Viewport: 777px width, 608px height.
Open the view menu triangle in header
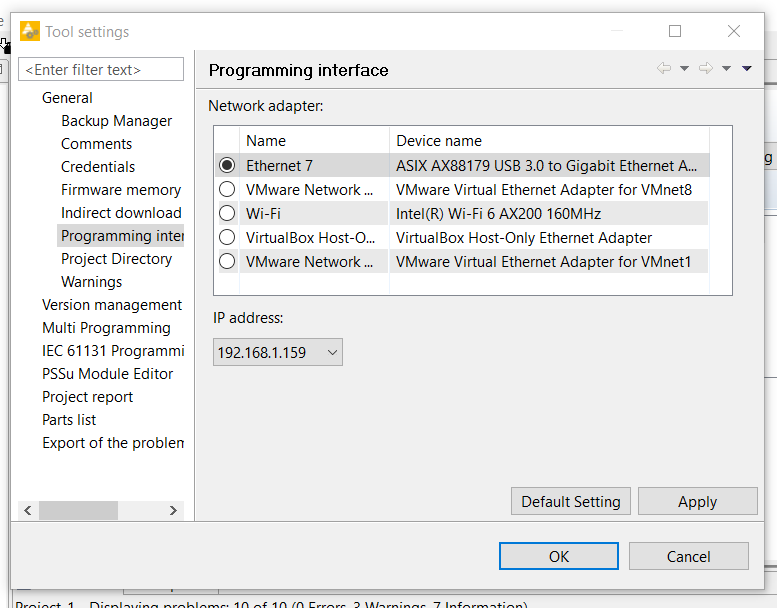point(747,68)
